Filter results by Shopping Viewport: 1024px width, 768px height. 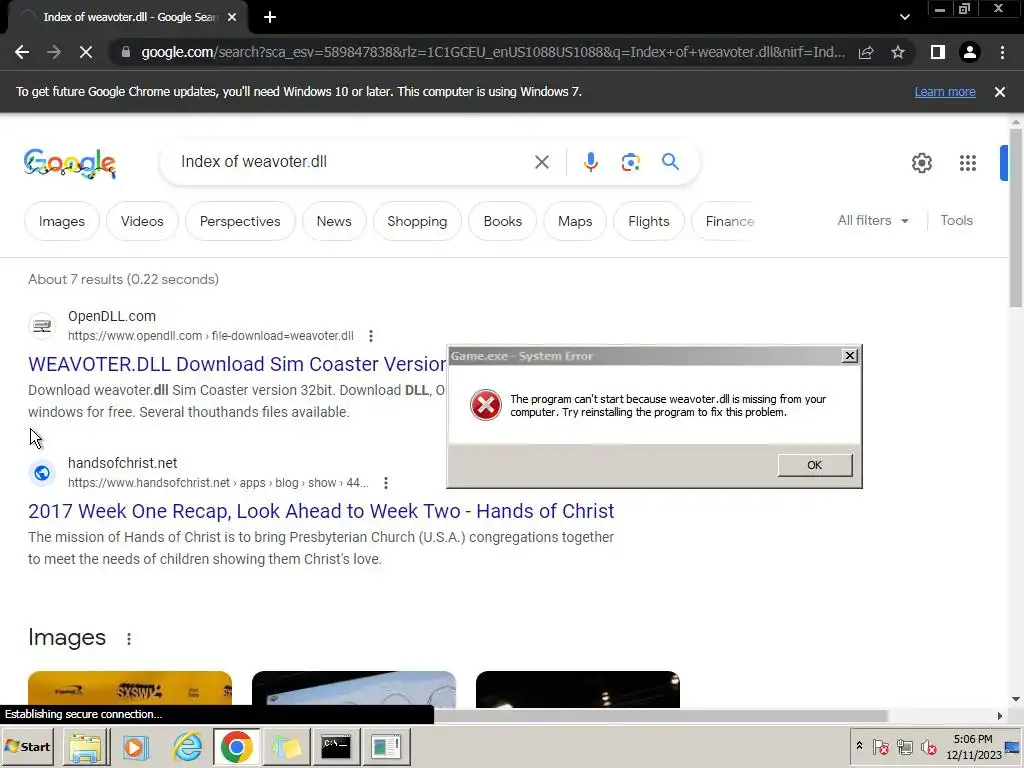[x=417, y=221]
